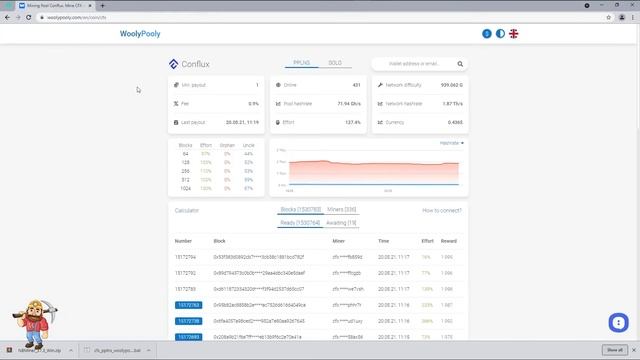Click Pool hashrate value 71.94 Gh/s
Screen dimensions: 640x360
click(349, 104)
